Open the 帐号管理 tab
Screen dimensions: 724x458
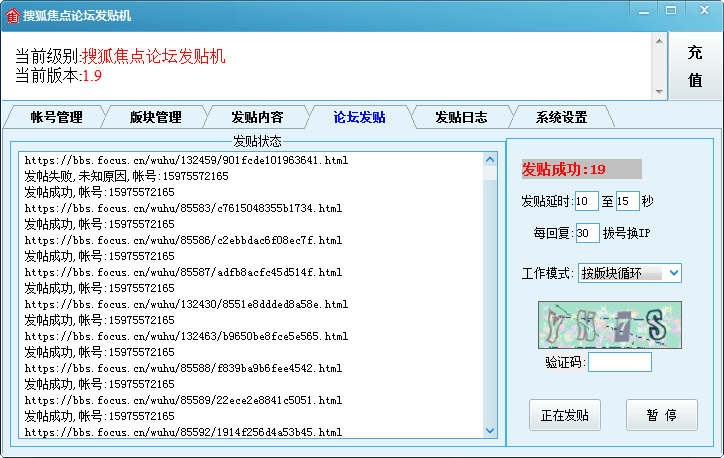coord(56,117)
